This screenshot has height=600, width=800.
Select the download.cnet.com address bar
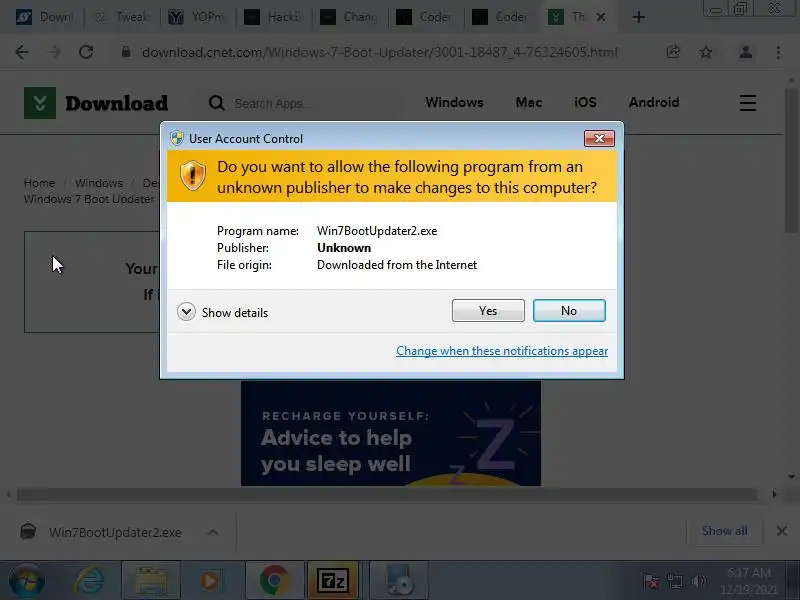(x=380, y=52)
